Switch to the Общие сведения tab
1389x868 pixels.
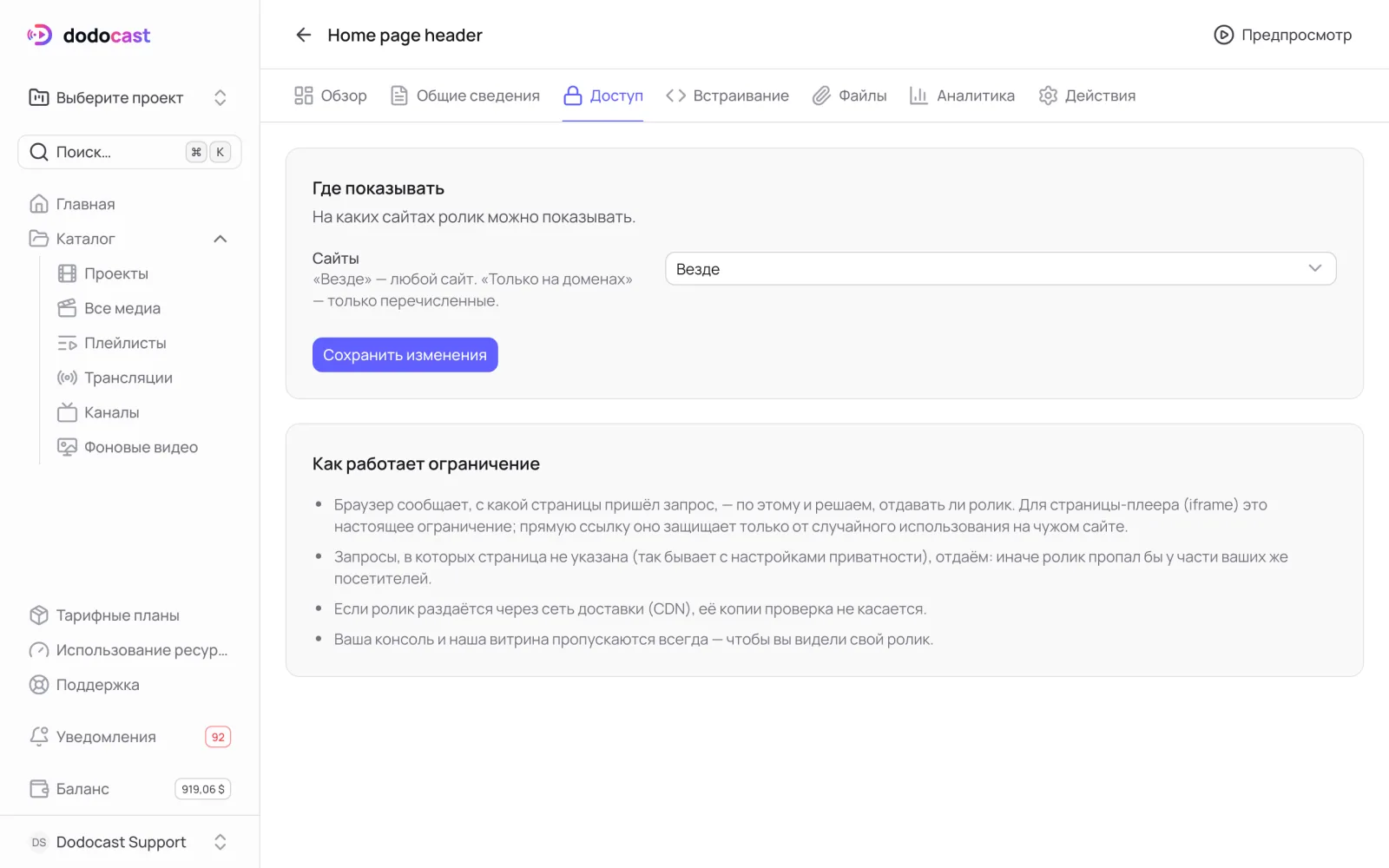[465, 95]
